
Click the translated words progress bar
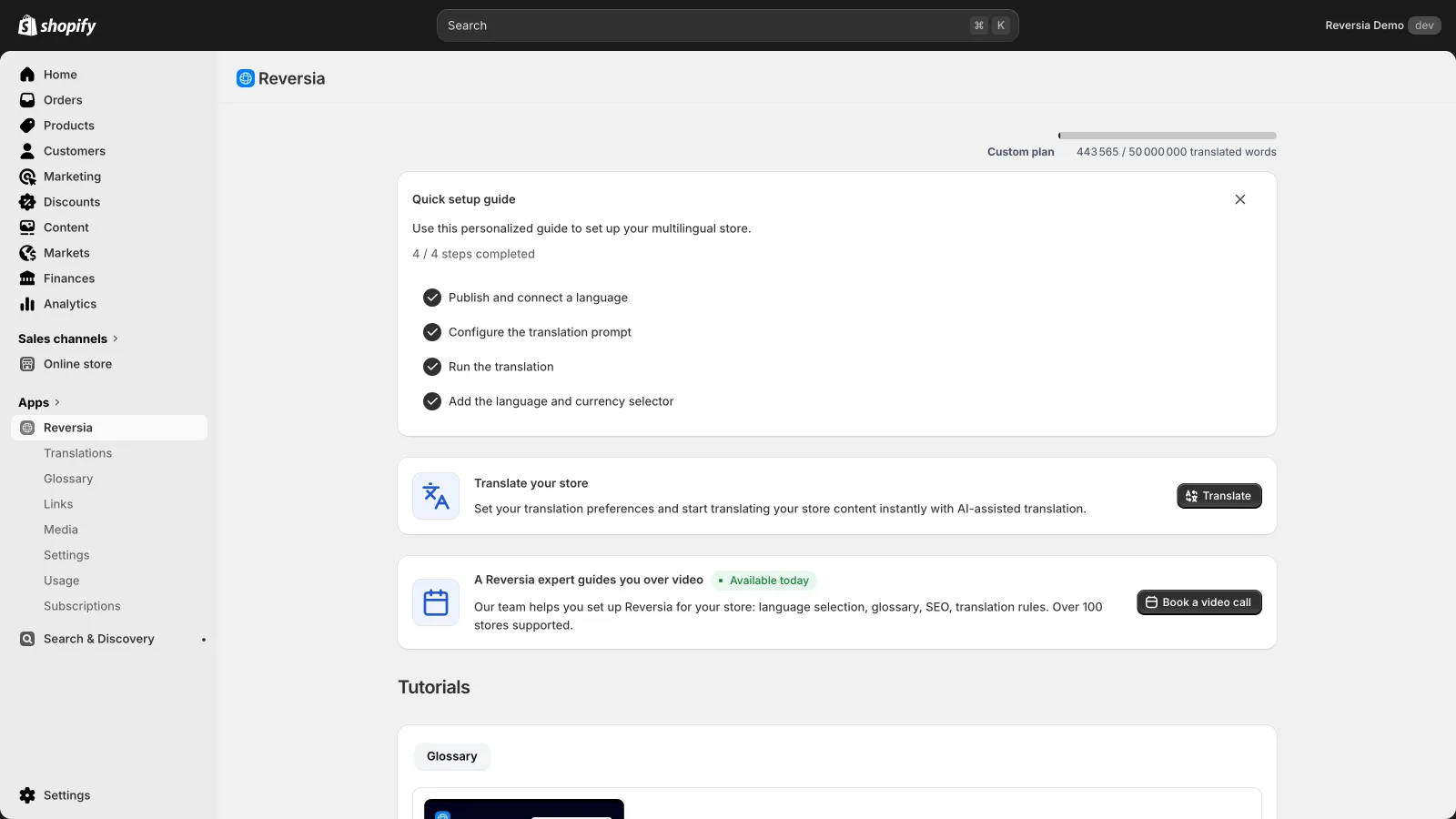click(x=1168, y=136)
